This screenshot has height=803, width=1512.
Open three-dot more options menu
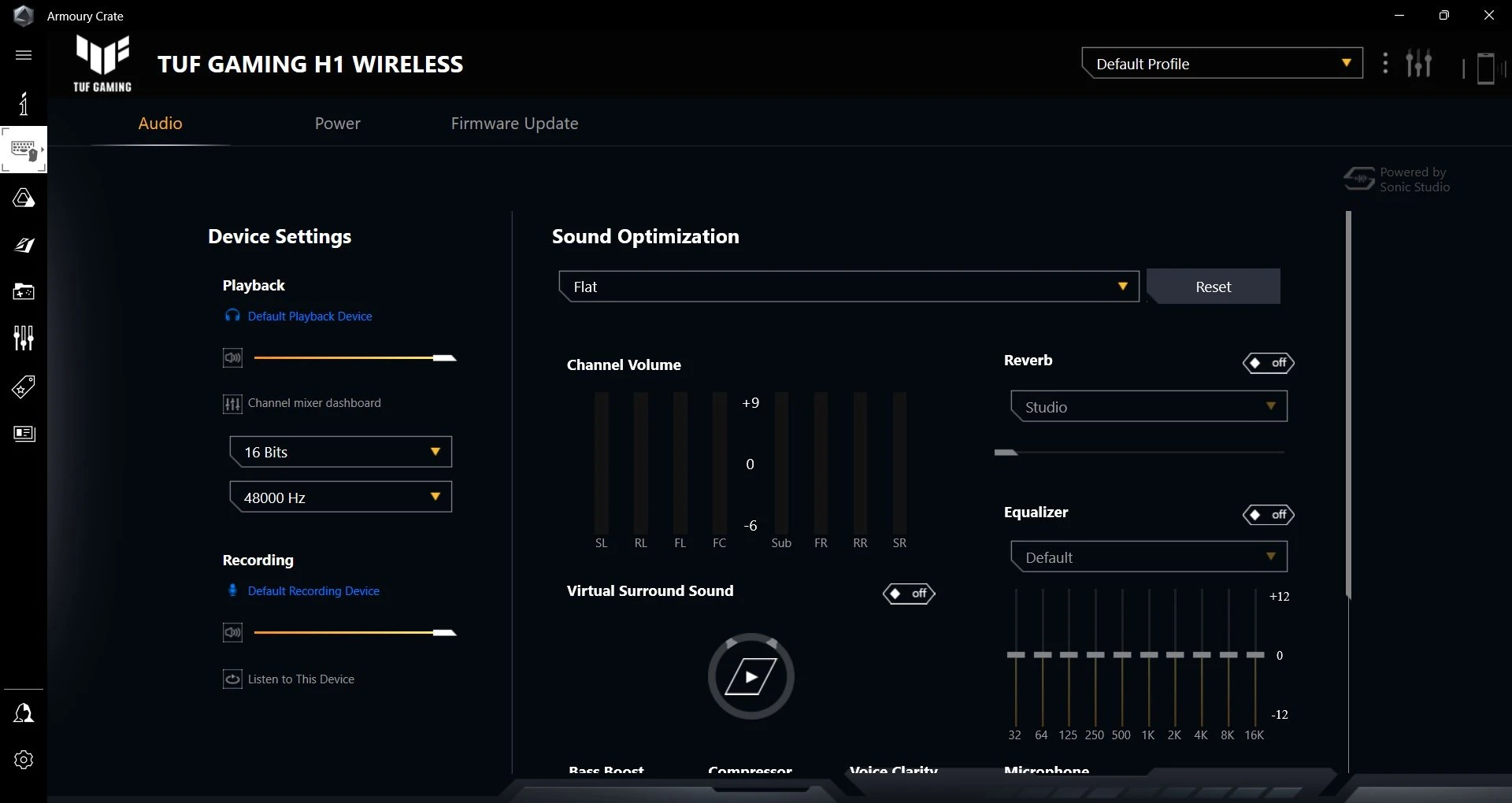(x=1385, y=64)
